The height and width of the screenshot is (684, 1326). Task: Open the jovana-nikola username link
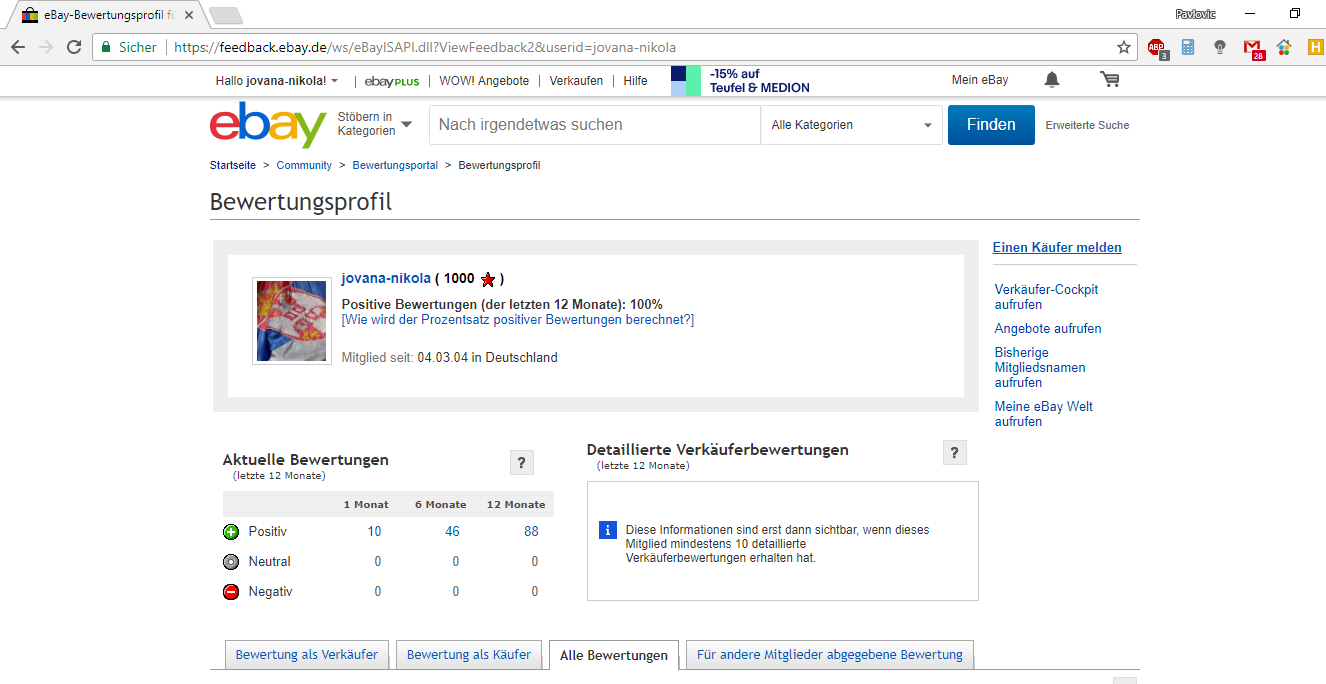(386, 279)
